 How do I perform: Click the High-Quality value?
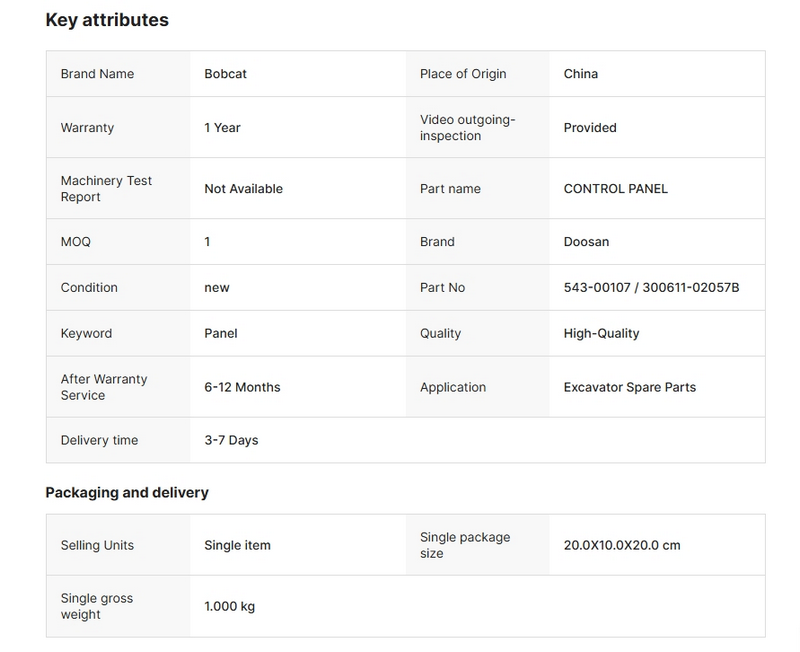click(601, 334)
